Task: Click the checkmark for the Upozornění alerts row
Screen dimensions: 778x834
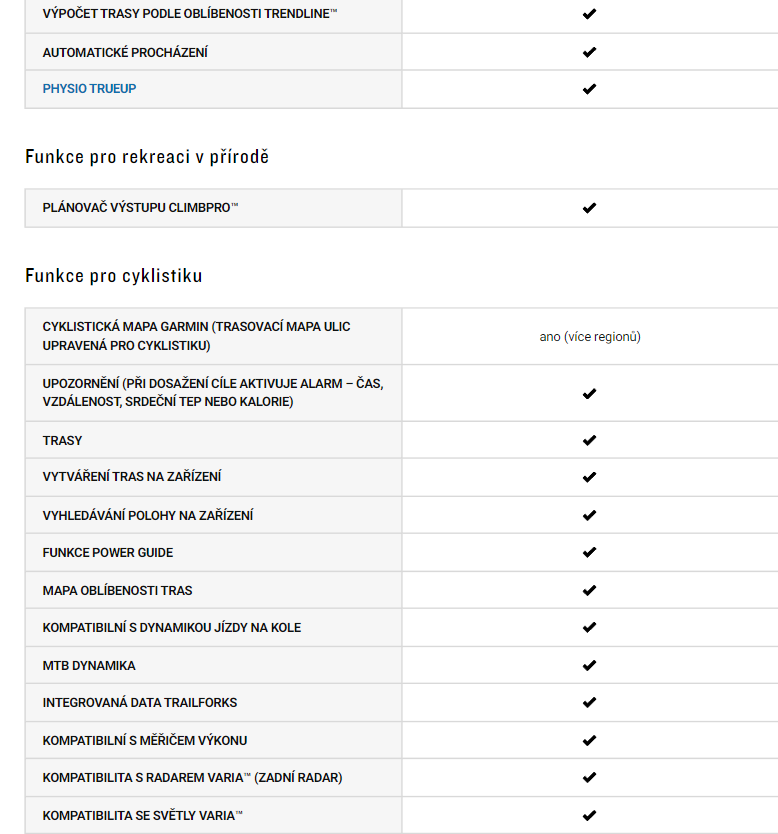Action: click(589, 394)
